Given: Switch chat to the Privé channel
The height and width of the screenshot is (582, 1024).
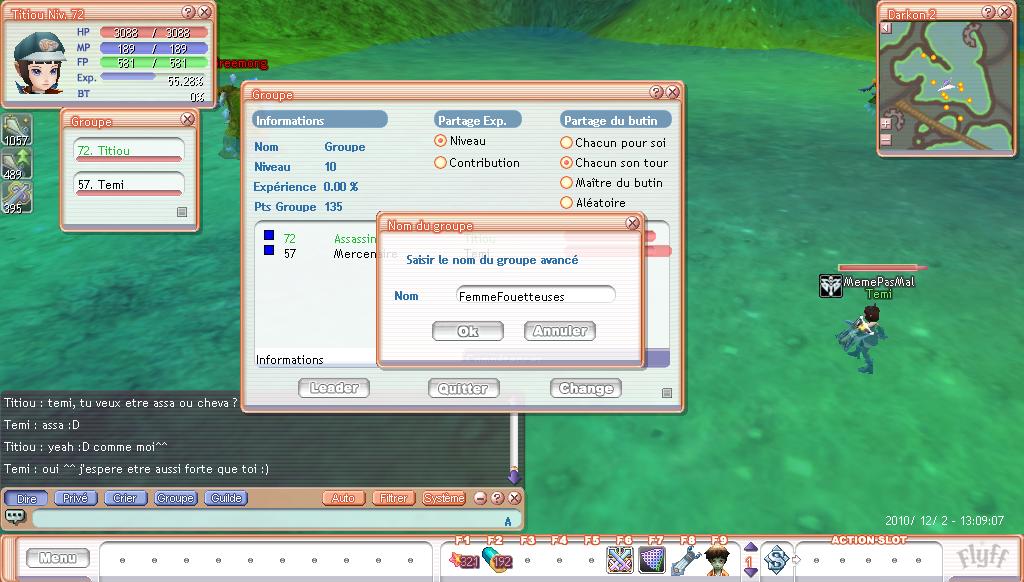Looking at the screenshot, I should [x=76, y=498].
